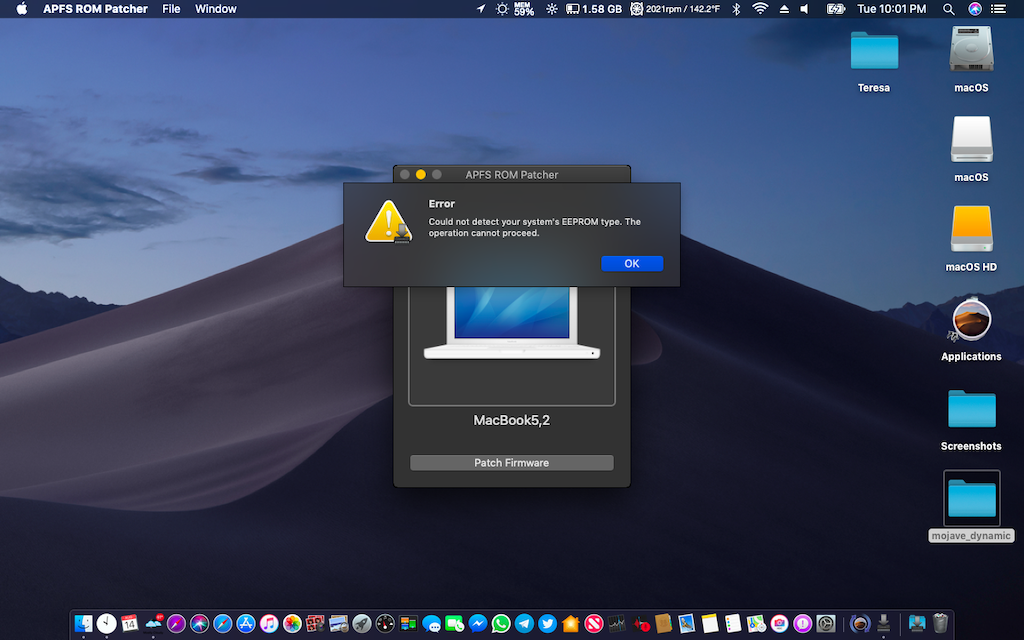Open Mission Control from the Dock

[x=408, y=624]
